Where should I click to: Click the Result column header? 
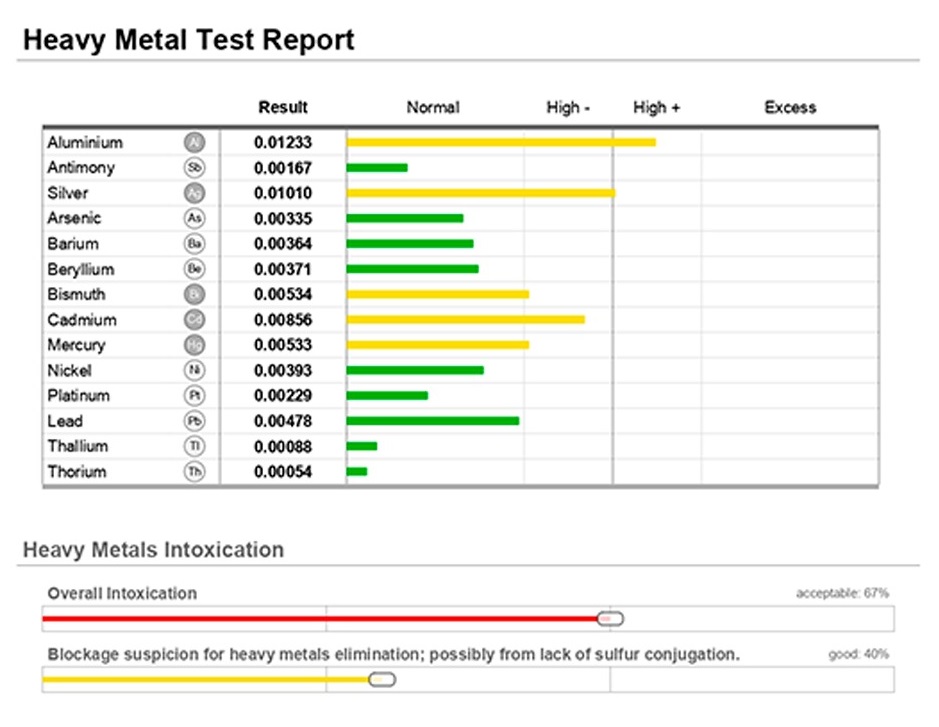coord(283,107)
